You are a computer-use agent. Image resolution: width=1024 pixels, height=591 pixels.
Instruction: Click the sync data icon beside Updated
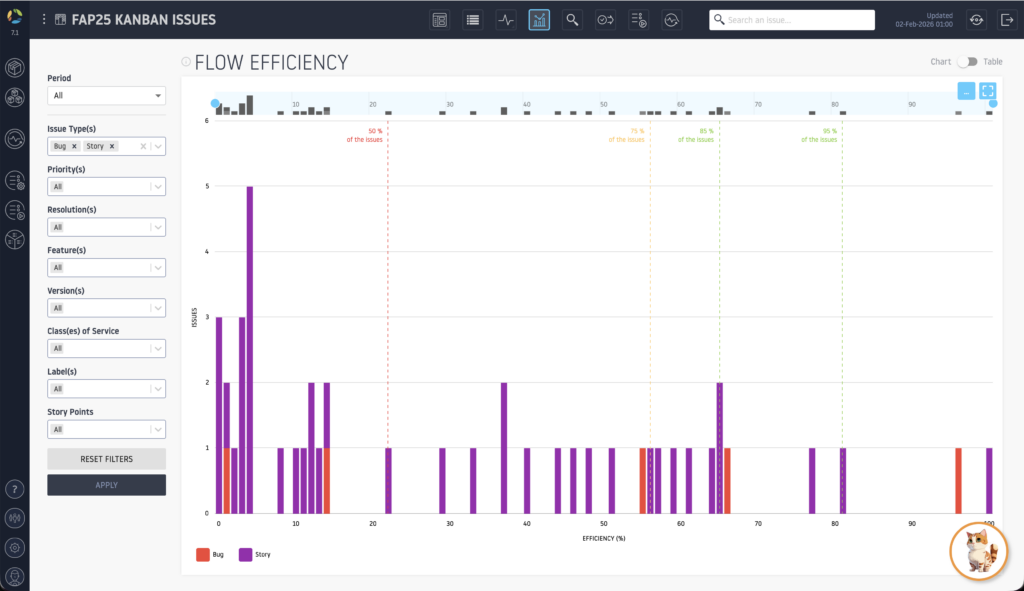point(976,19)
